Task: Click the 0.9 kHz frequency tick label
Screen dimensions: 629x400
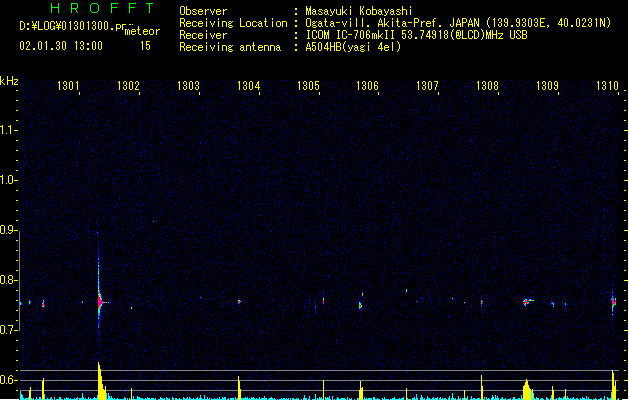Action: (8, 229)
